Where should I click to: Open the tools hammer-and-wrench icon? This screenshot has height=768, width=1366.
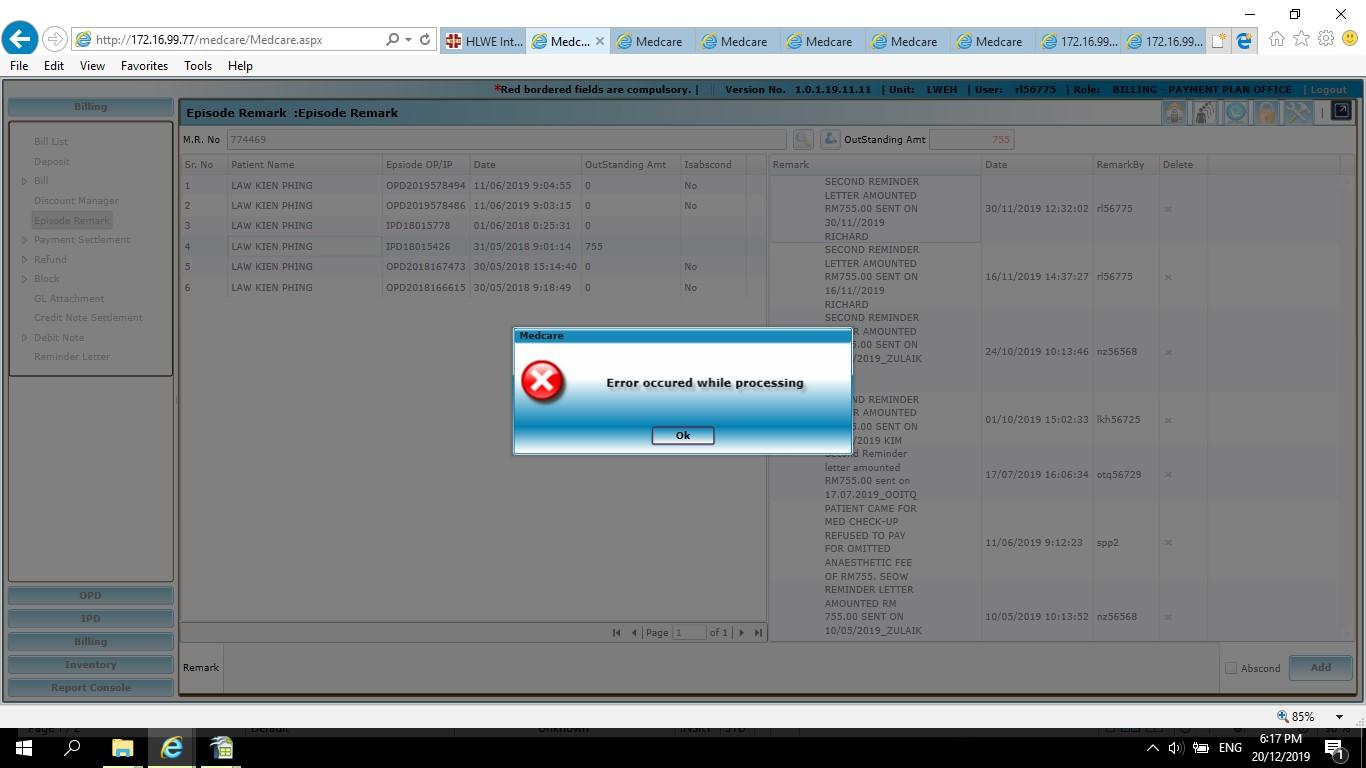point(1297,113)
